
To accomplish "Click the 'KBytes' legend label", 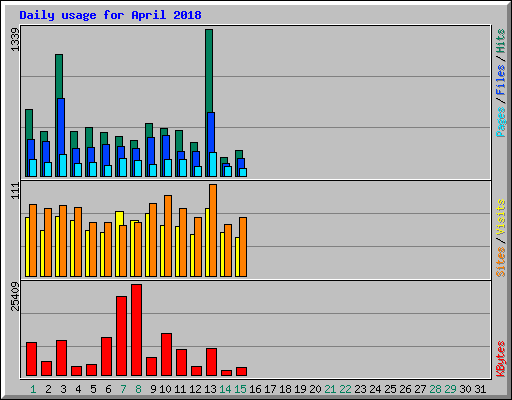I will (x=500, y=359).
